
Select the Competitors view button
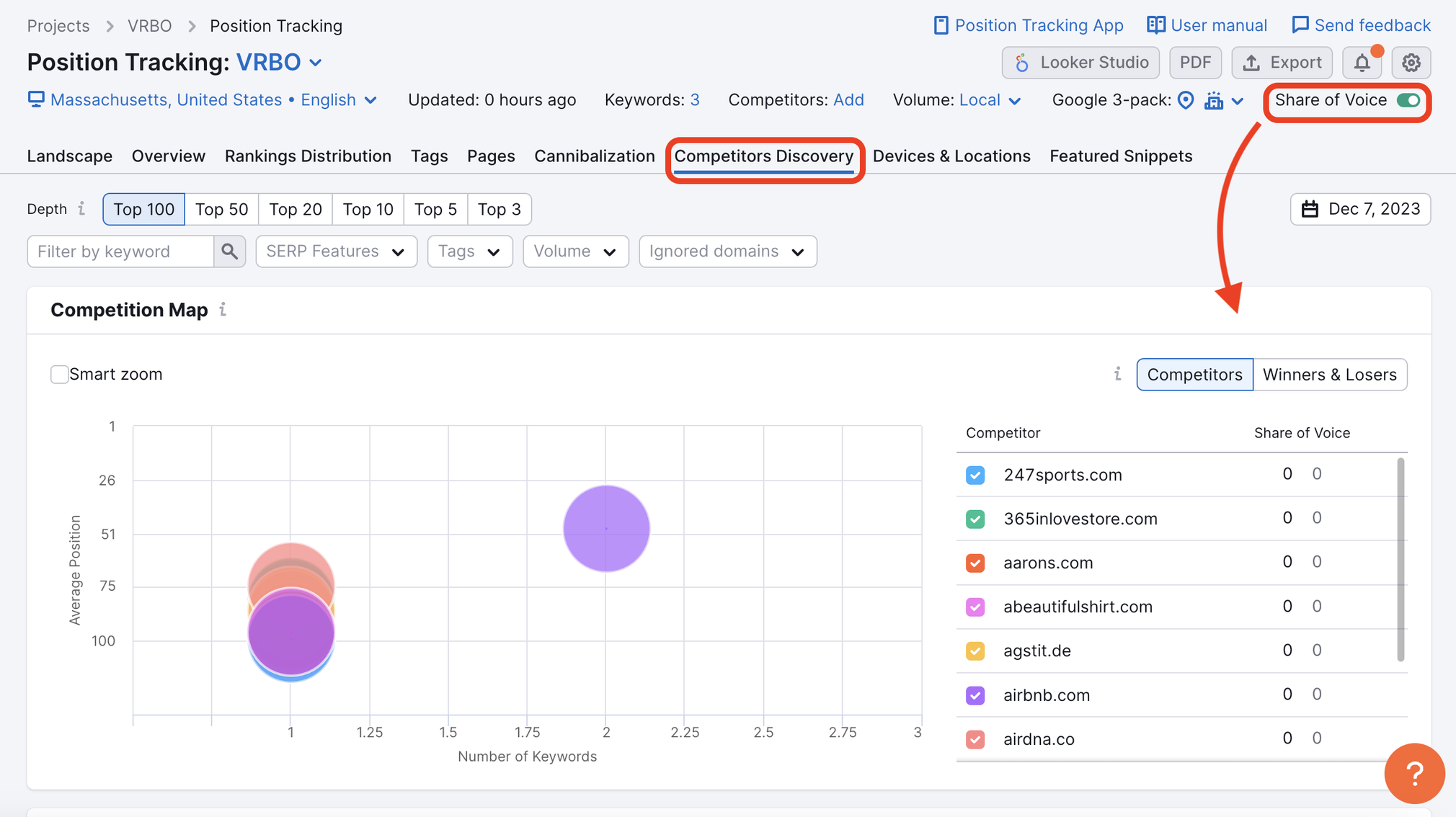point(1194,375)
